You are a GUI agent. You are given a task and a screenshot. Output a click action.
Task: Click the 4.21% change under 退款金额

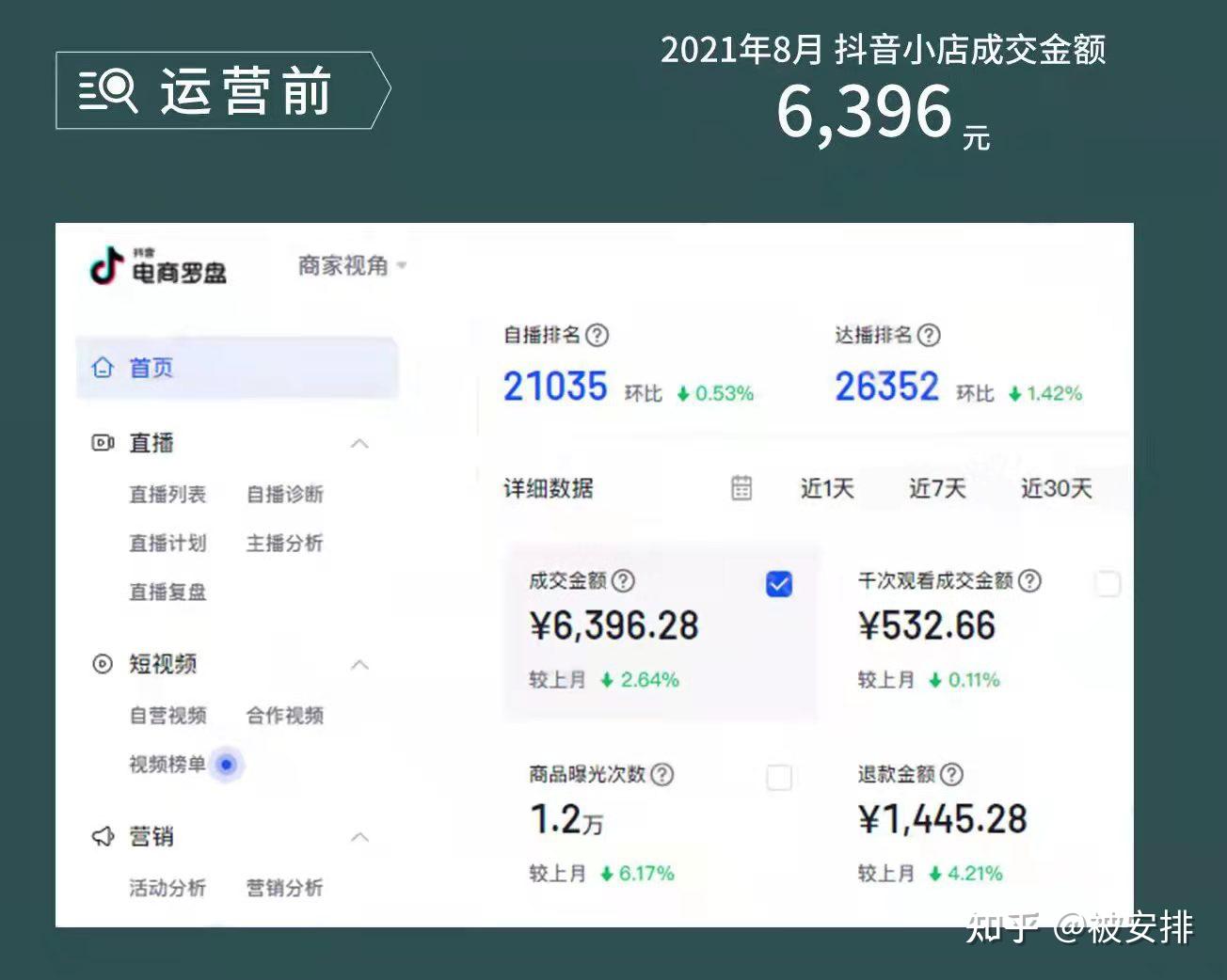click(965, 874)
